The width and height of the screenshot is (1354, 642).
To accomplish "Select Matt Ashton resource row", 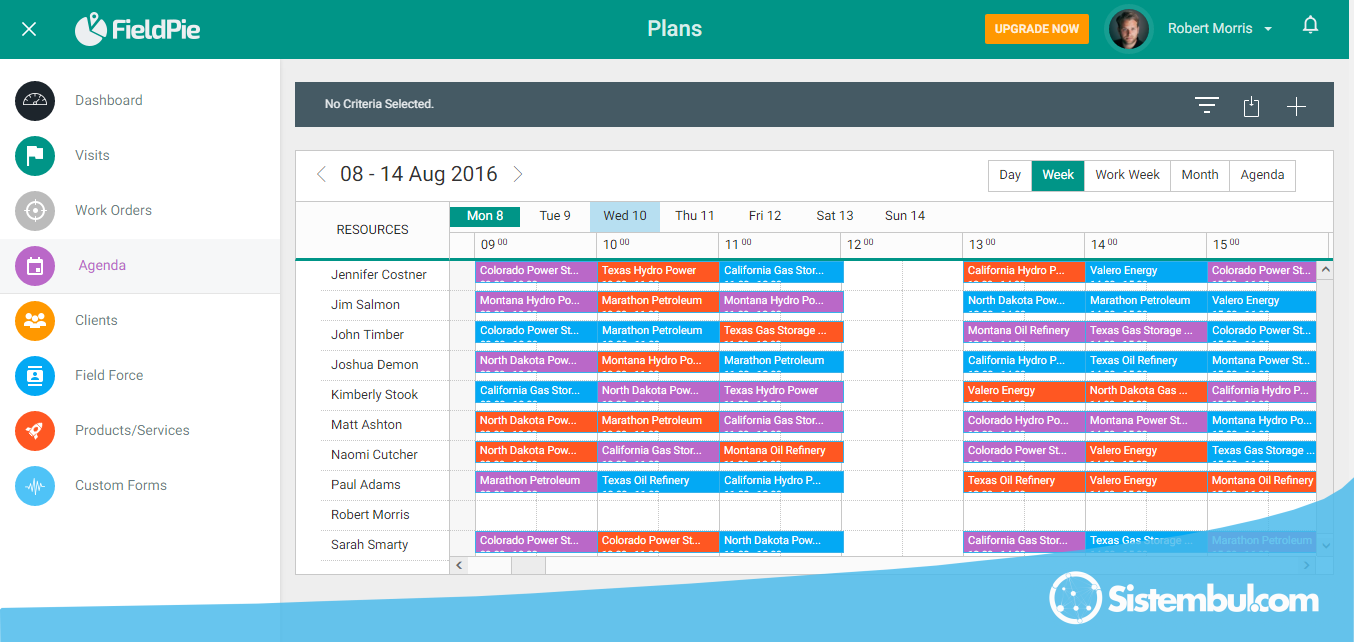I will (367, 425).
